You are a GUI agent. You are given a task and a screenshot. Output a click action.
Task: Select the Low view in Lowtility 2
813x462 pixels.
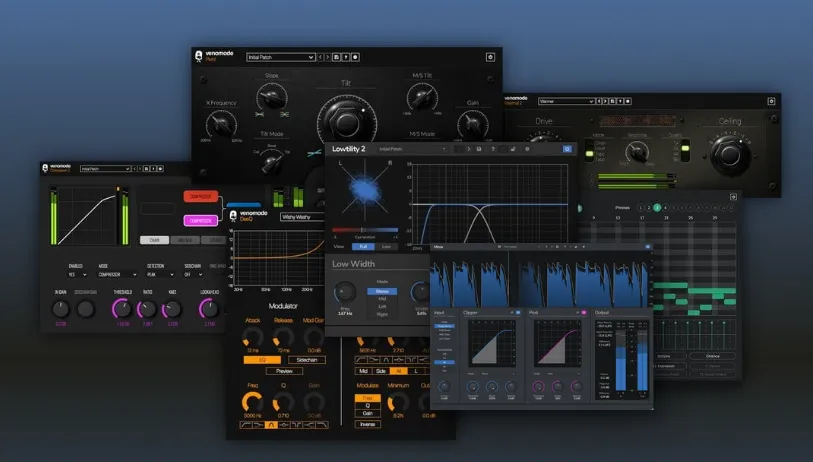pyautogui.click(x=386, y=246)
